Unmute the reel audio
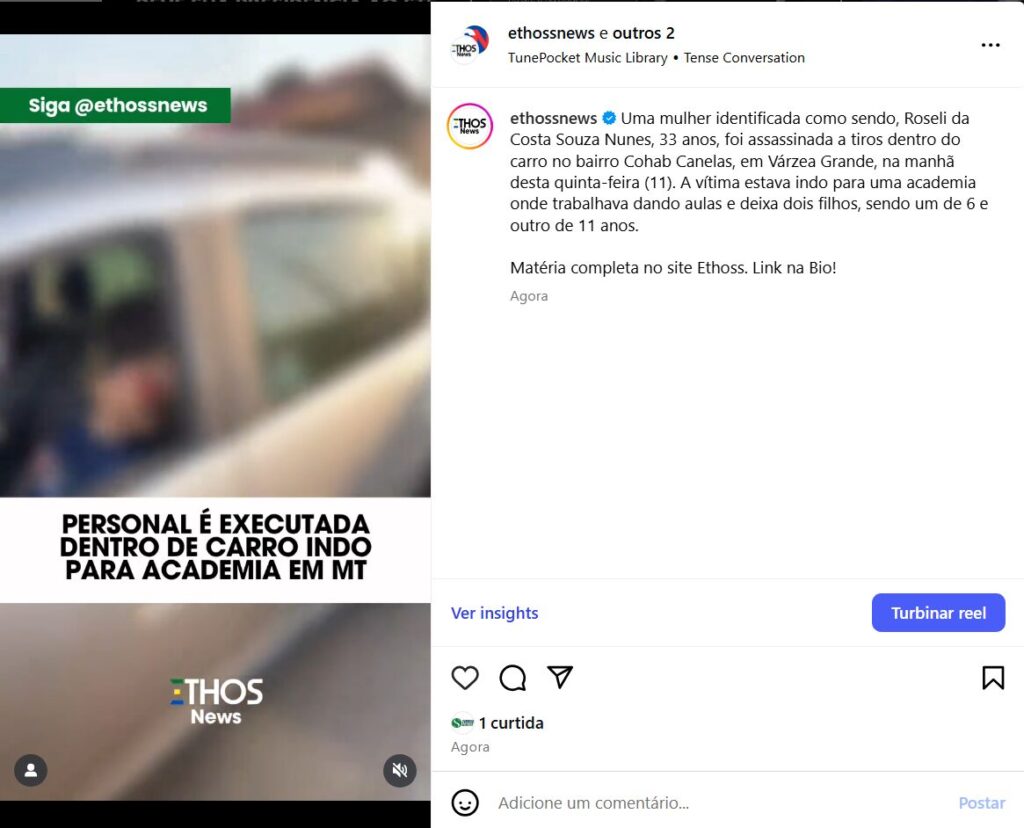The image size is (1024, 828). [400, 771]
